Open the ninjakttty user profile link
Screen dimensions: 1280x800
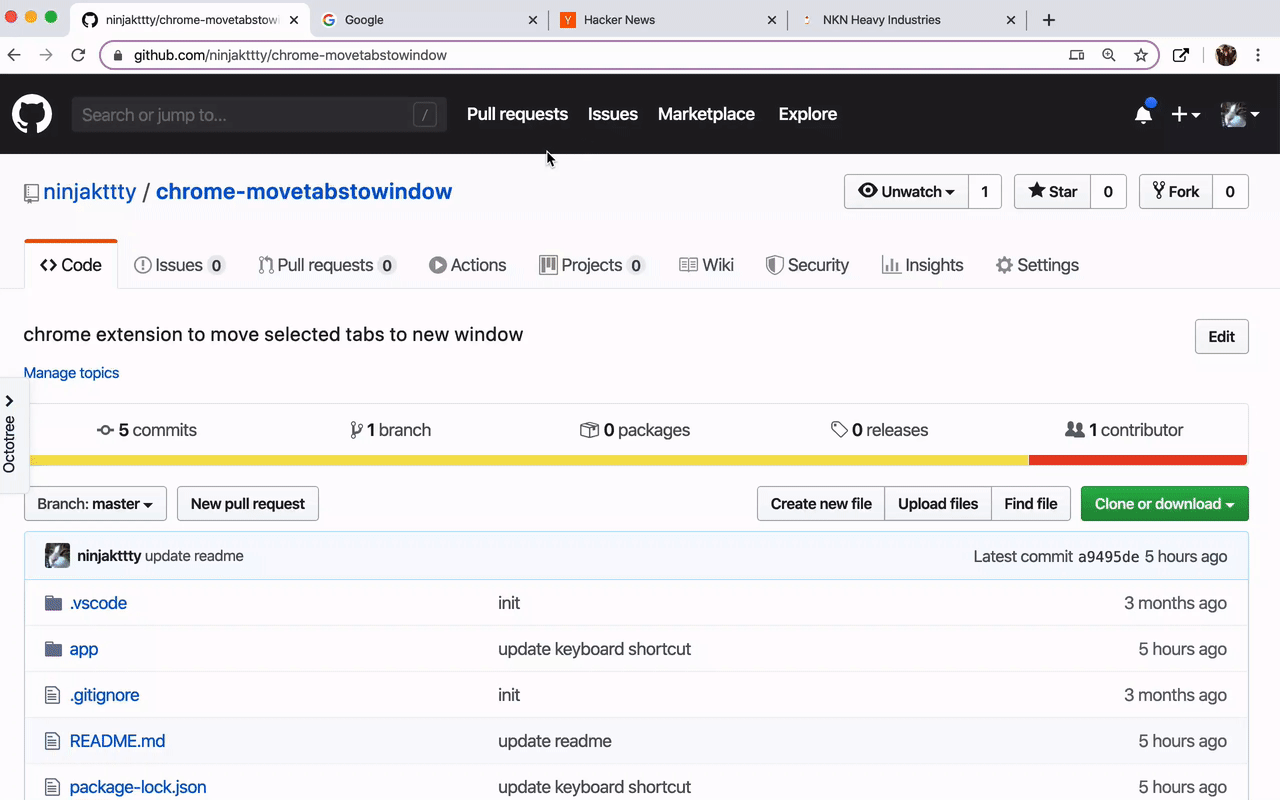(x=90, y=191)
